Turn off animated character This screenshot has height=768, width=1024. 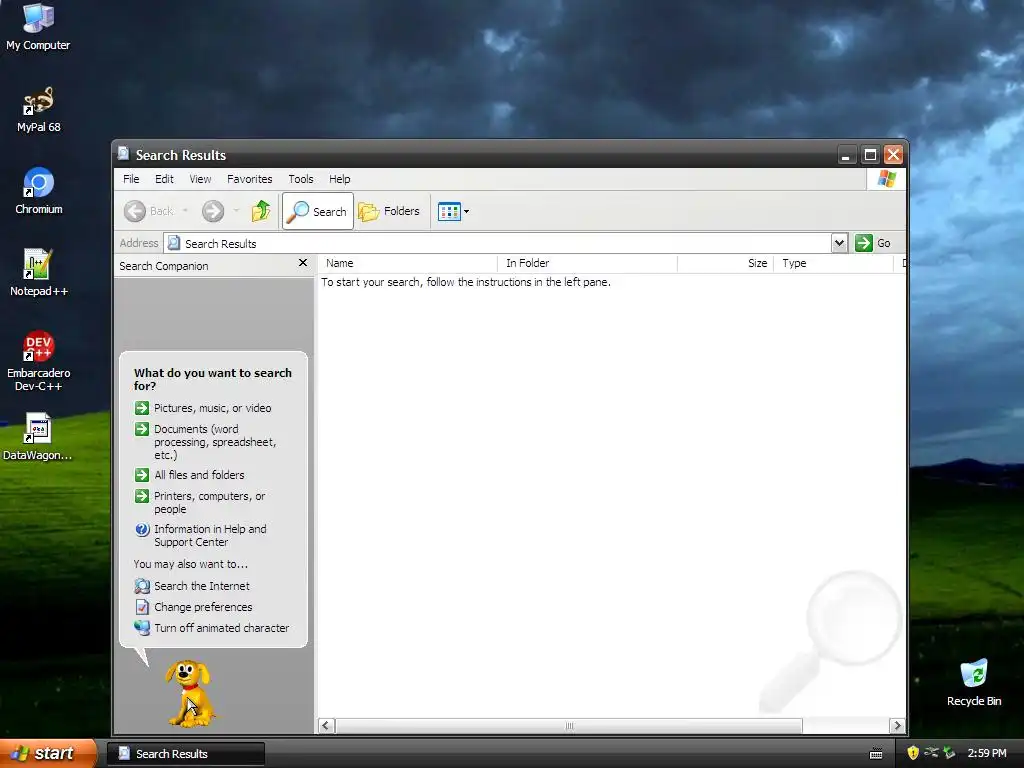[212, 628]
